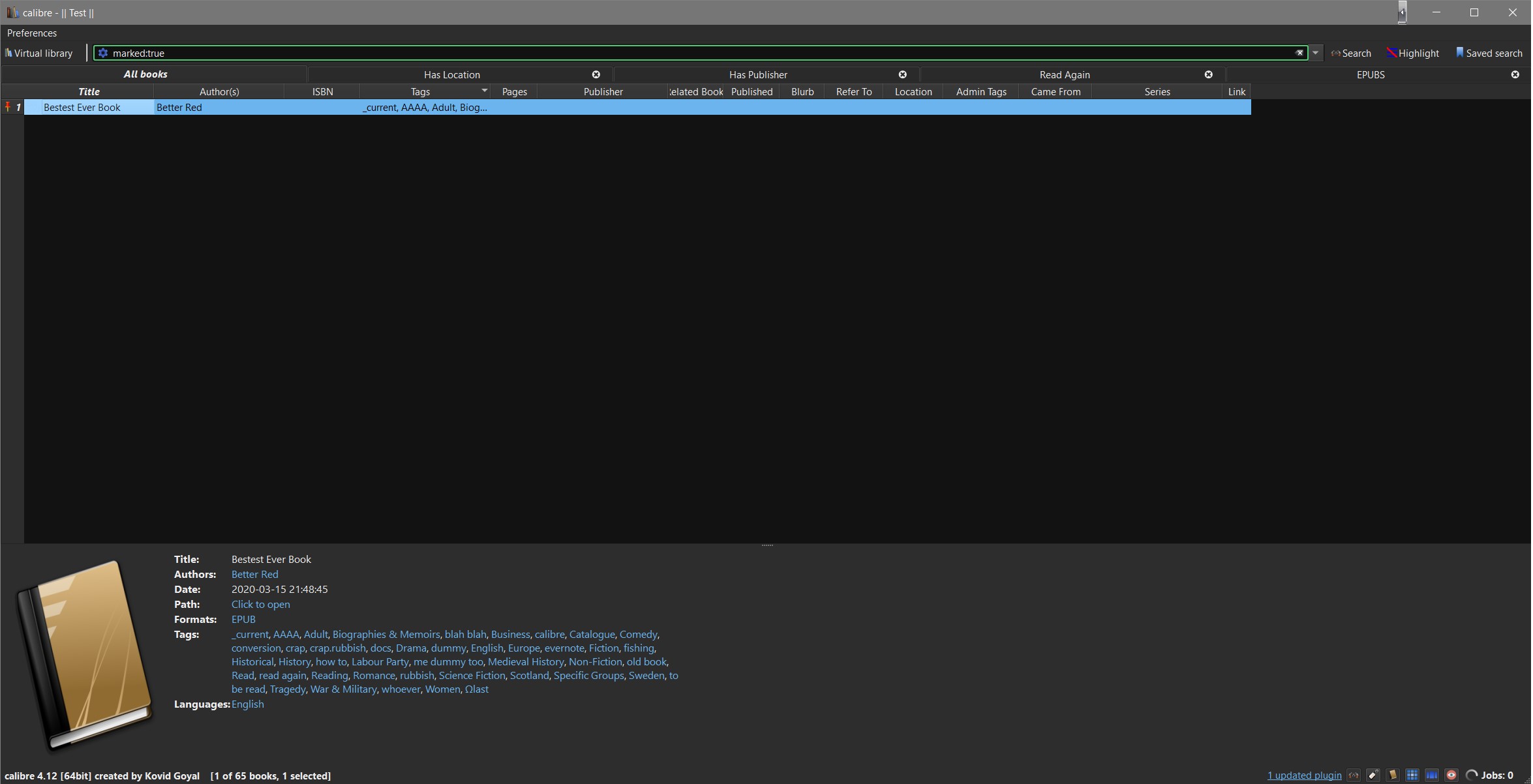Toggle the Book details eye icon

[x=1452, y=776]
